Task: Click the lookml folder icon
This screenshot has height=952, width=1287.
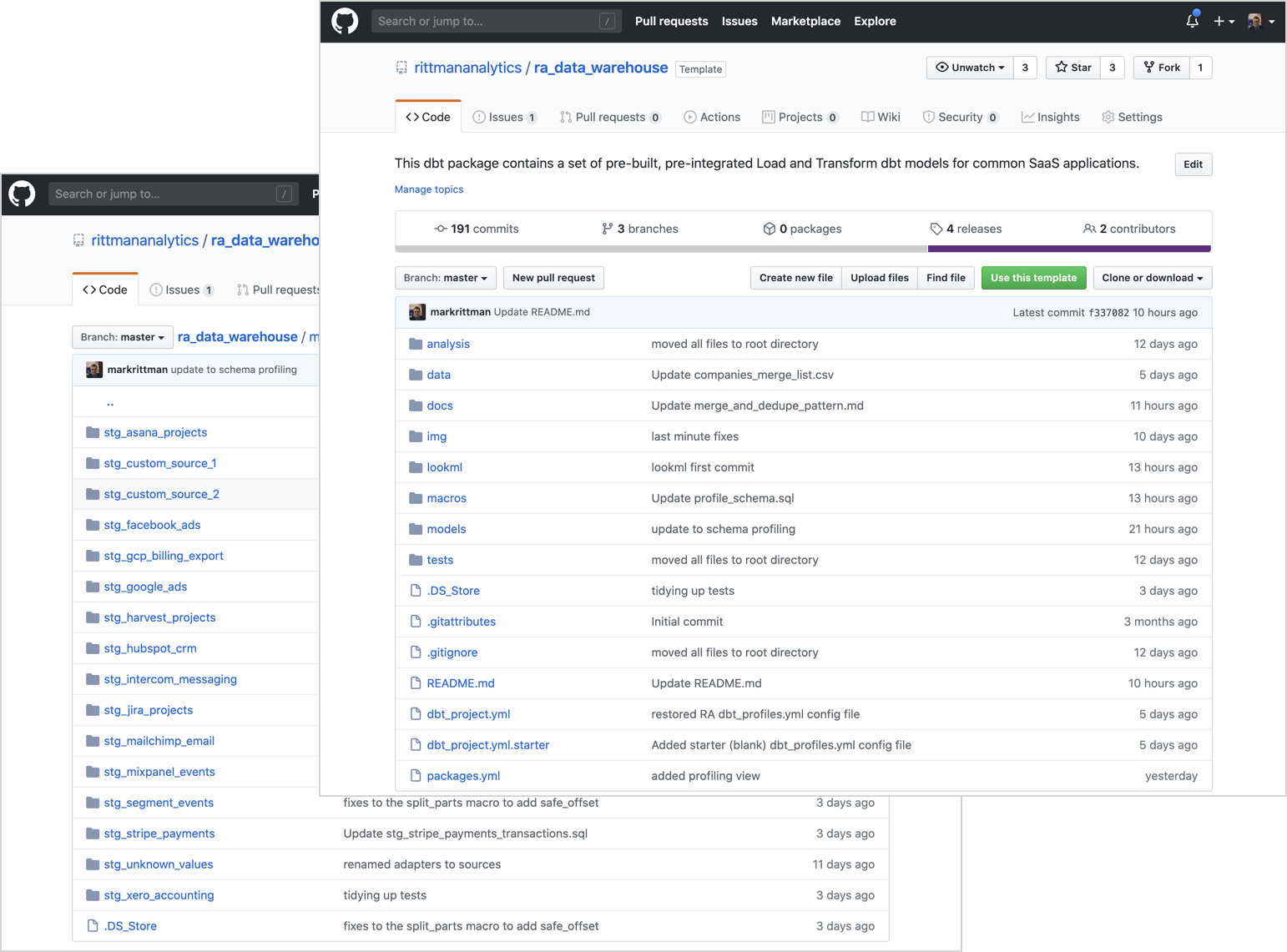Action: [416, 467]
